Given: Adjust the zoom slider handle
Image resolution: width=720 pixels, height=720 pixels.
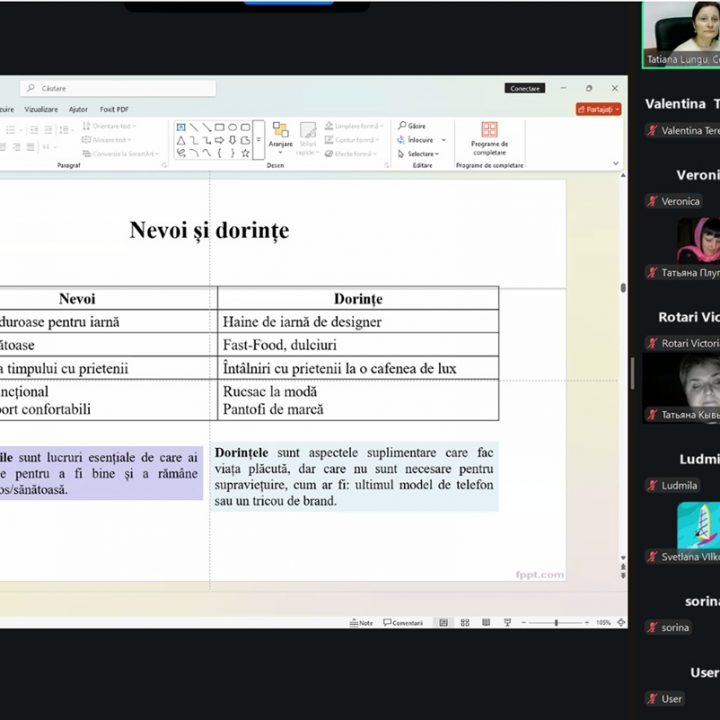Looking at the screenshot, I should (x=555, y=622).
